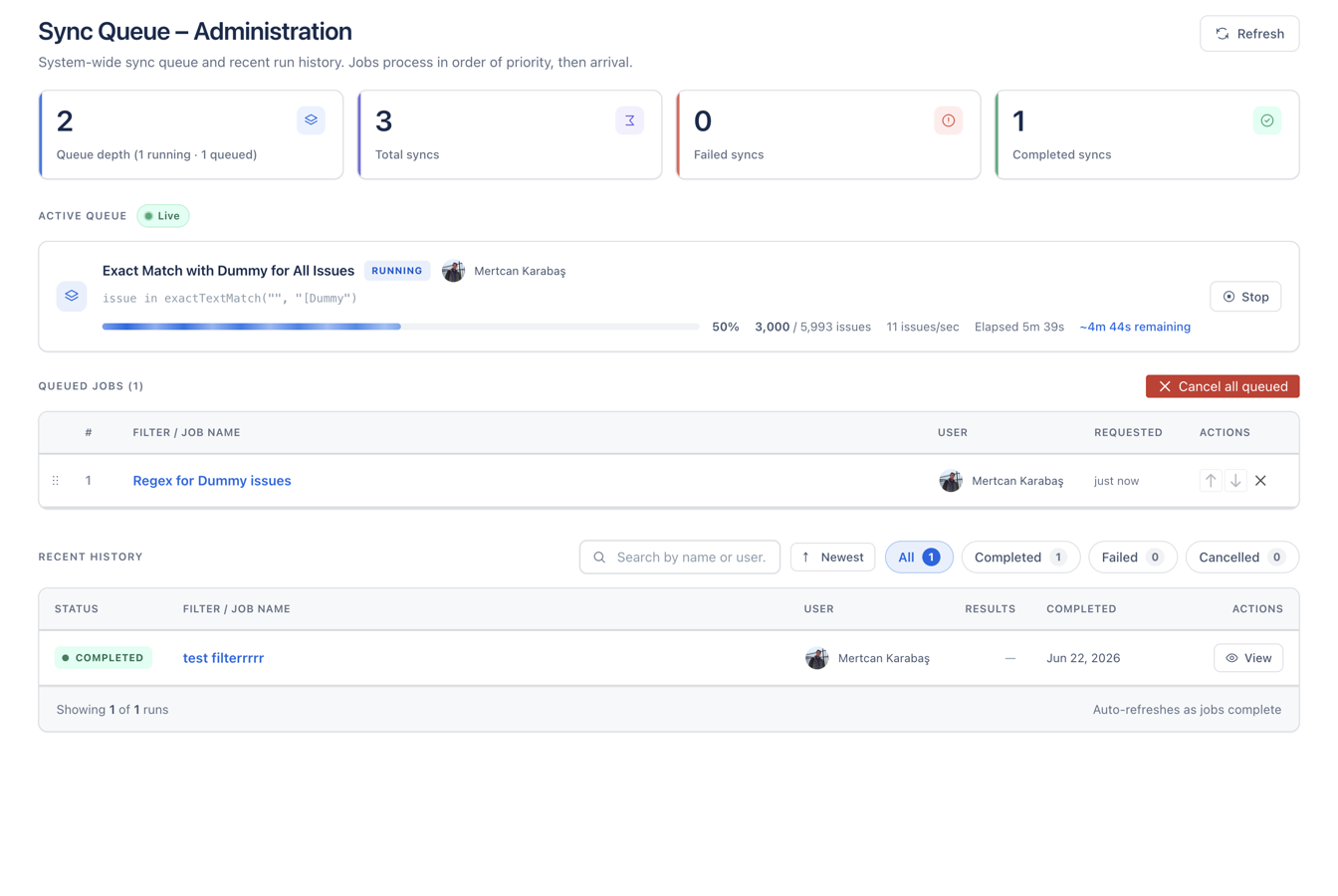The width and height of the screenshot is (1338, 896).
Task: Move Regex for Dummy issues job up
Action: click(1211, 481)
